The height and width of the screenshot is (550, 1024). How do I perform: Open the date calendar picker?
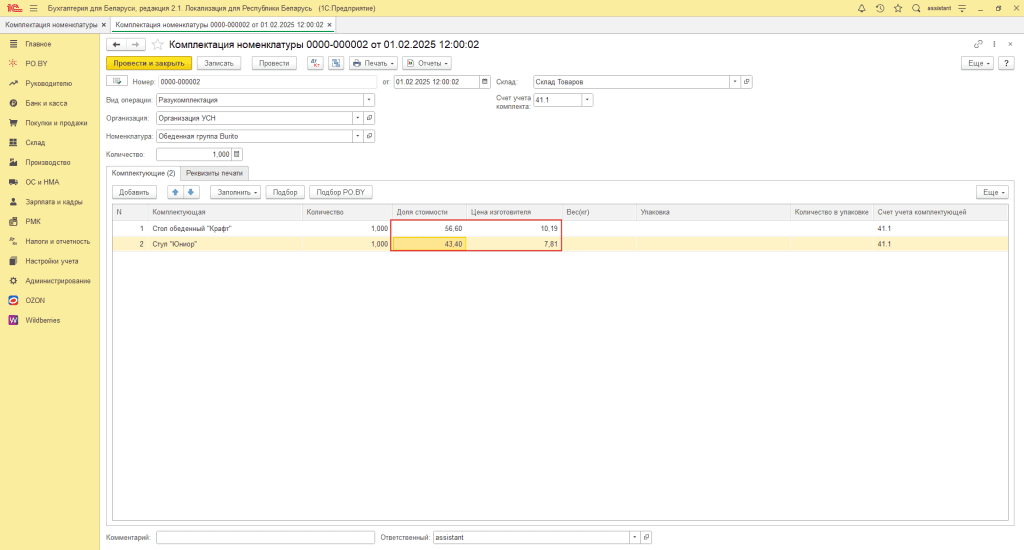coord(485,82)
